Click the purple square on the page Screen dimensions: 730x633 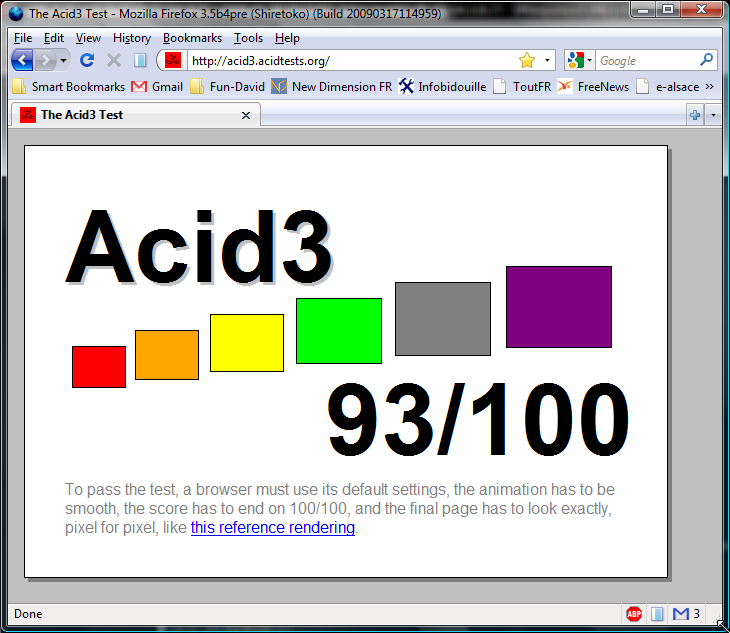coord(558,307)
